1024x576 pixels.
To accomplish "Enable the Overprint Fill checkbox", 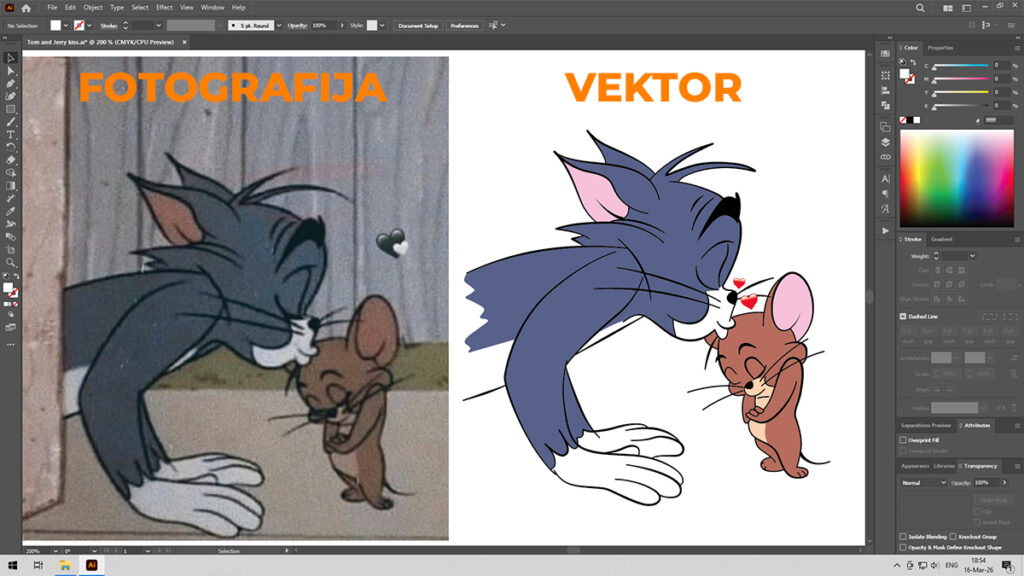I will coord(903,440).
